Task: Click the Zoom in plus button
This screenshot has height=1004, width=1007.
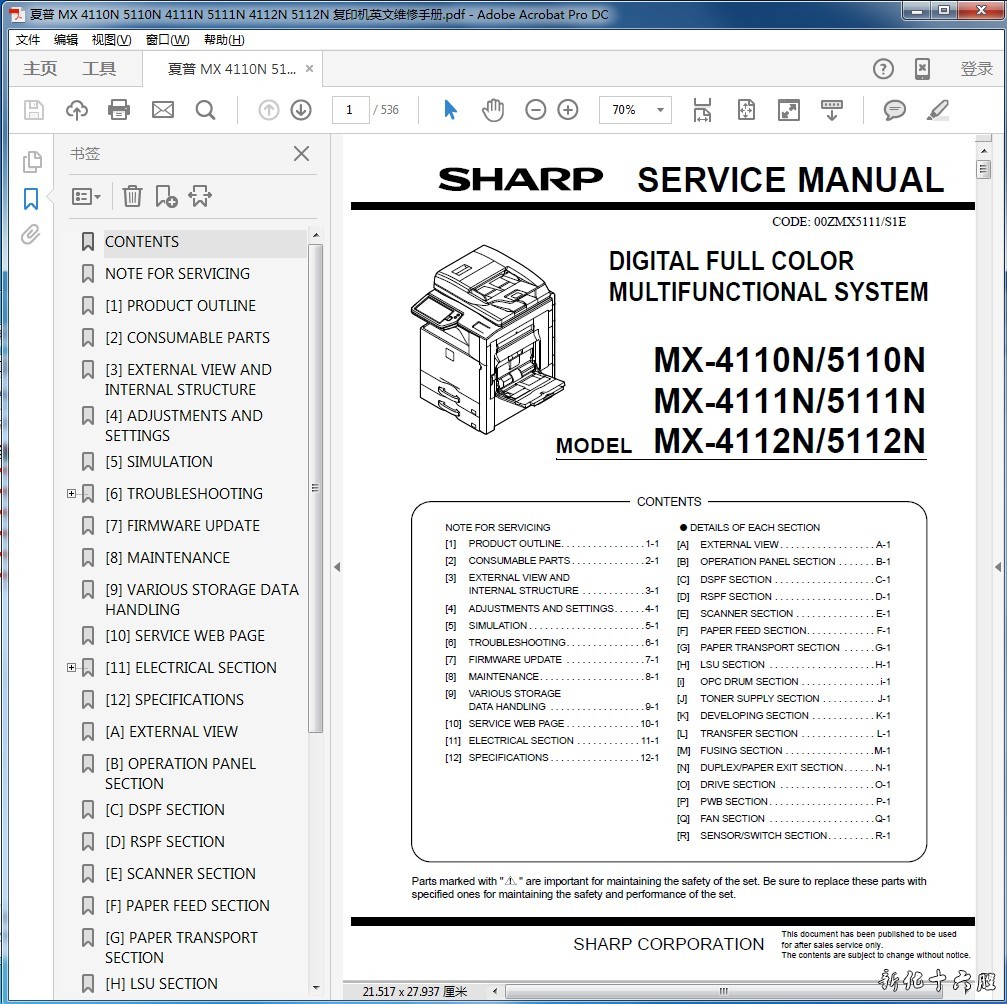Action: point(568,110)
